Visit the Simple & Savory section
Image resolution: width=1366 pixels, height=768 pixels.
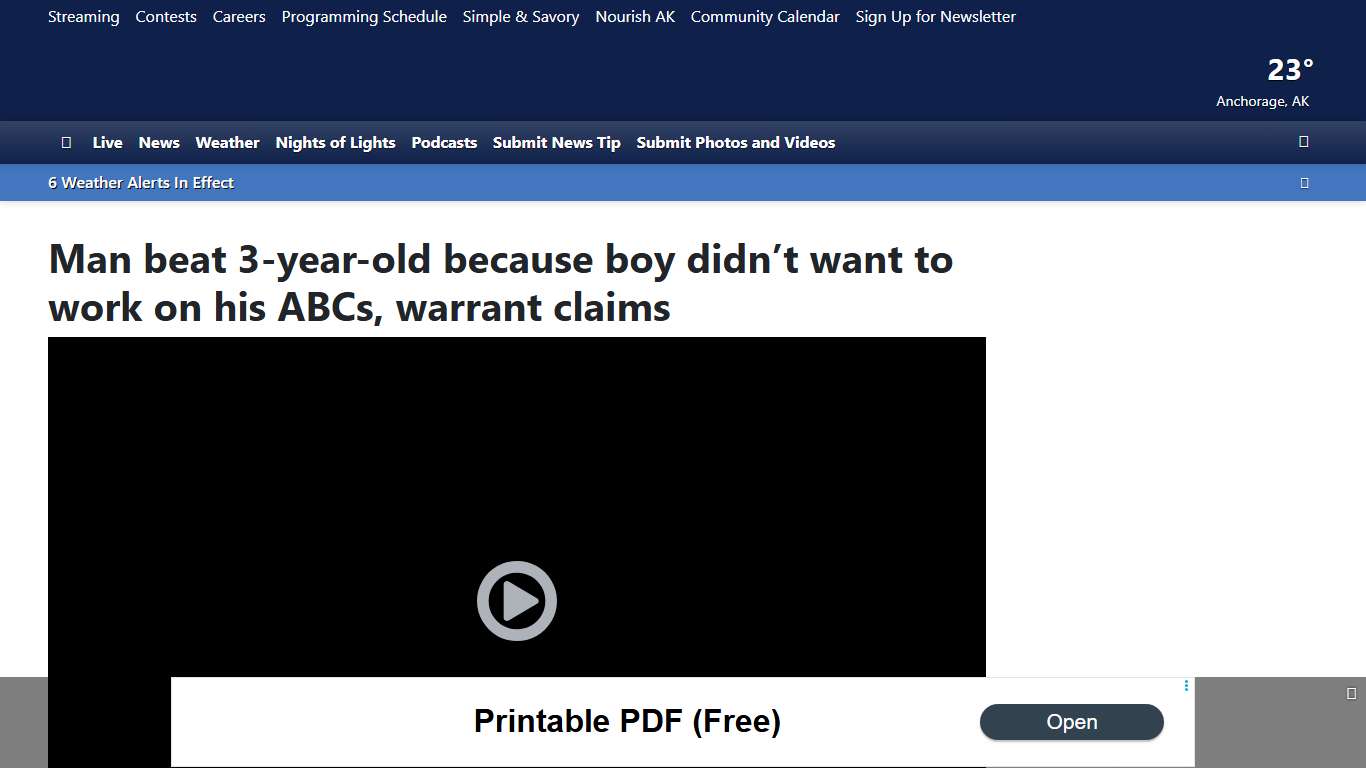[521, 17]
